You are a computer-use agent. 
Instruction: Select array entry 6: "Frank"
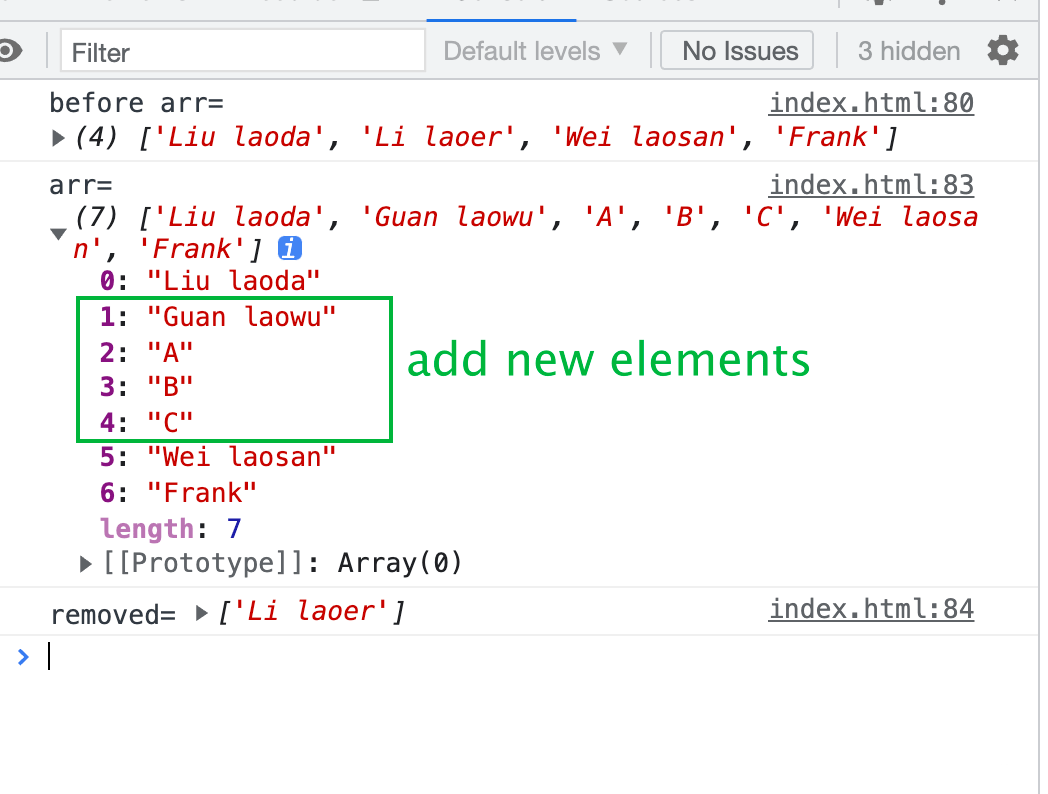(178, 493)
